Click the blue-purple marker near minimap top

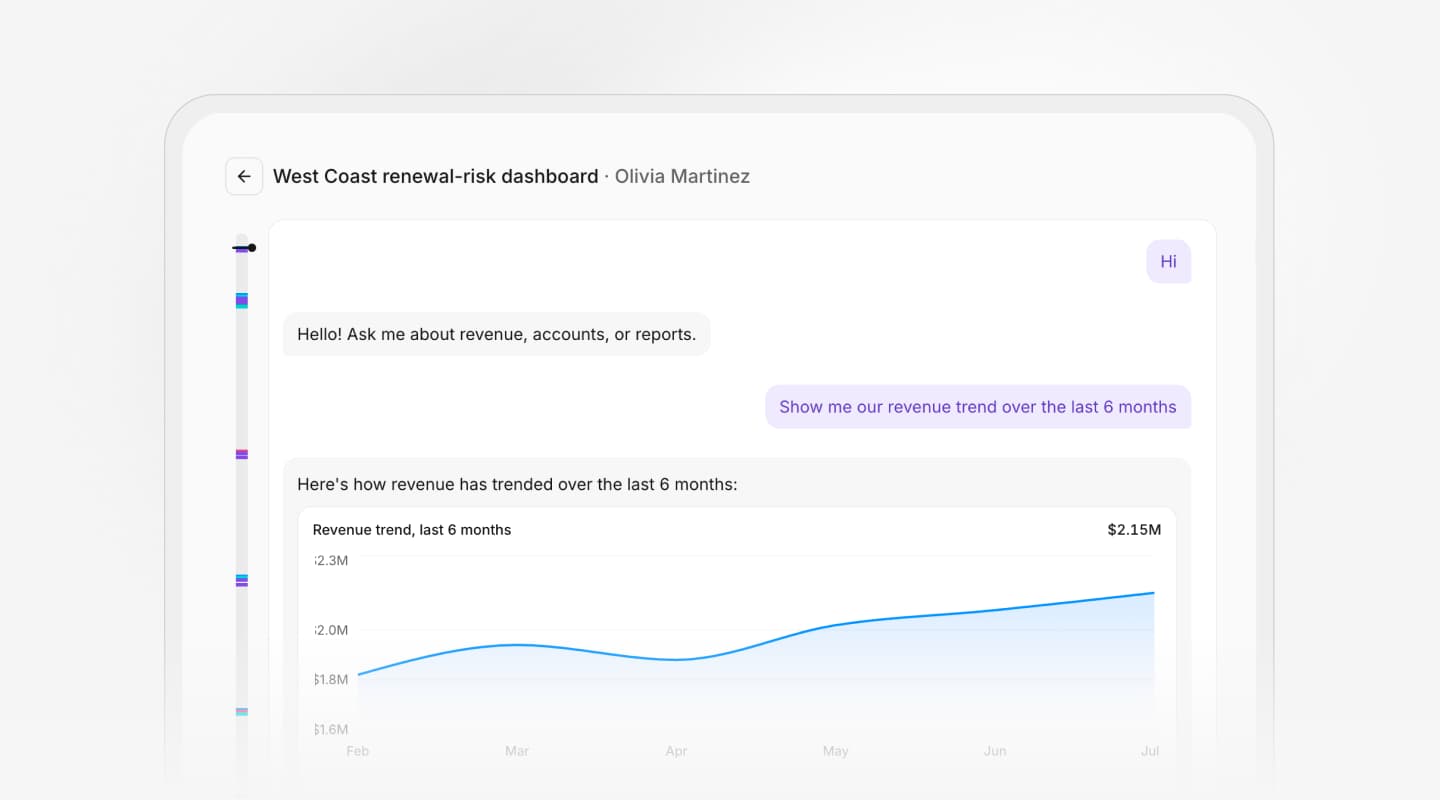[242, 300]
